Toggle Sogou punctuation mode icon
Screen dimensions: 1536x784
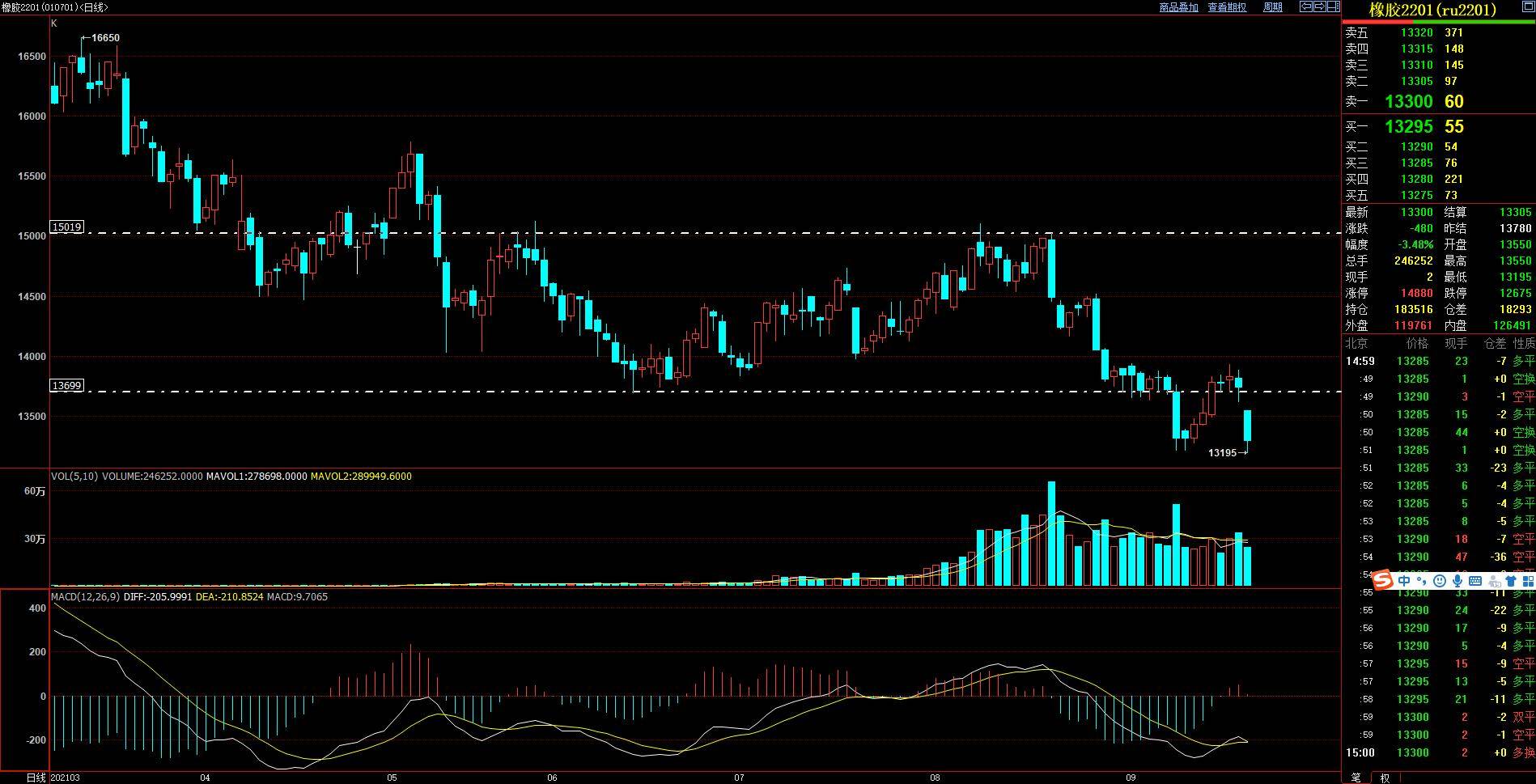pyautogui.click(x=1422, y=581)
